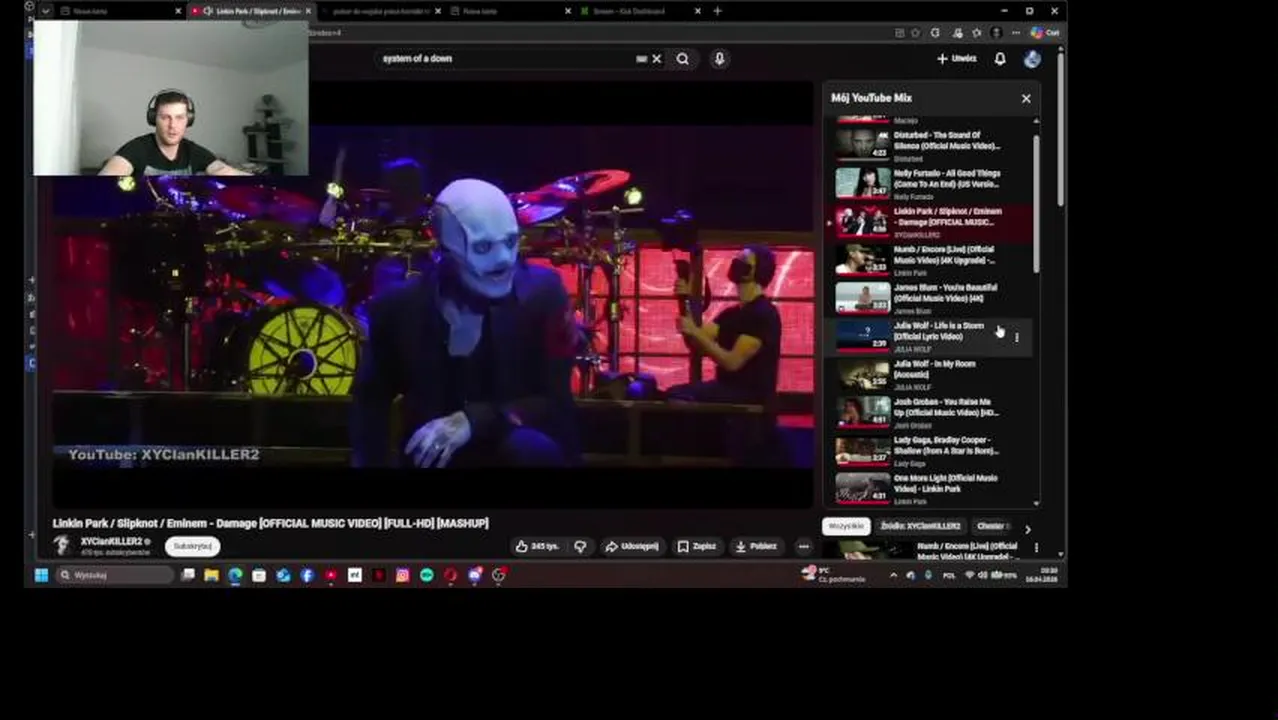Click the taskbar search box
This screenshot has width=1278, height=720.
tap(114, 575)
